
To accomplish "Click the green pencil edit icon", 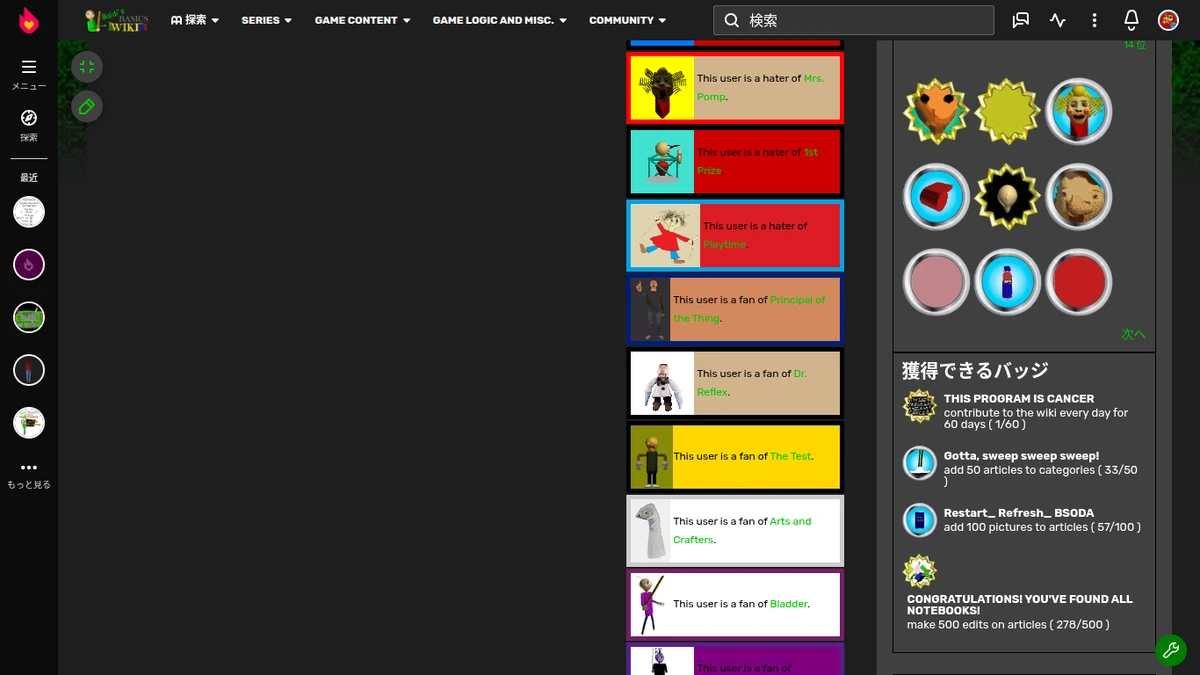I will tap(86, 106).
